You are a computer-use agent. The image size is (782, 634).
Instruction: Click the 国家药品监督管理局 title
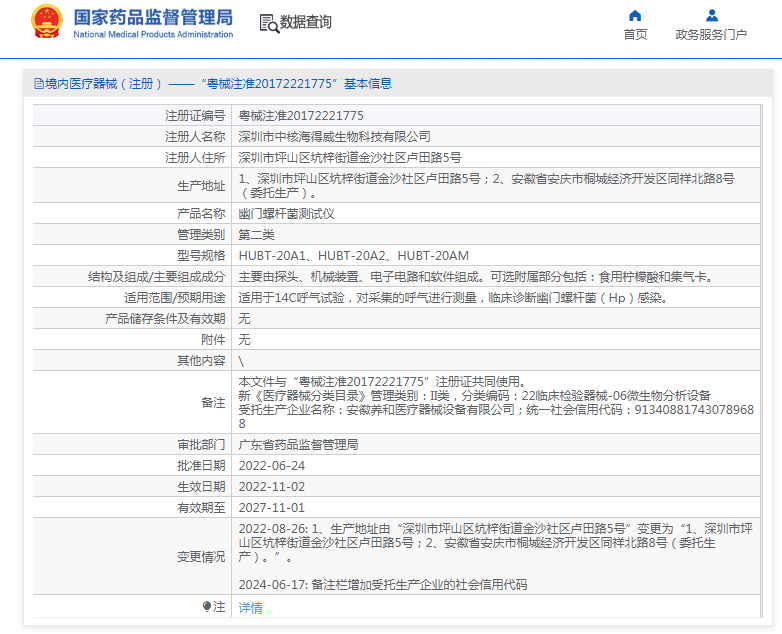tap(153, 17)
